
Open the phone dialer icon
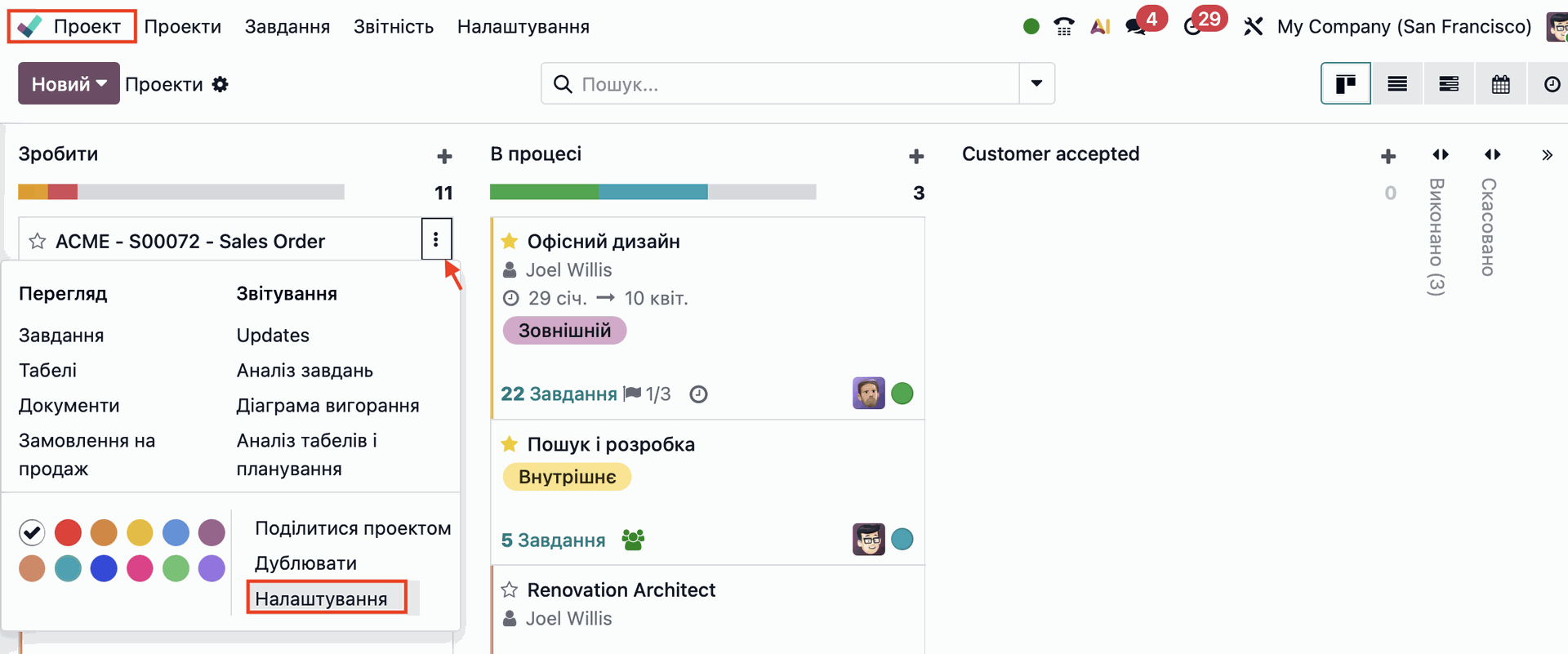click(1063, 27)
